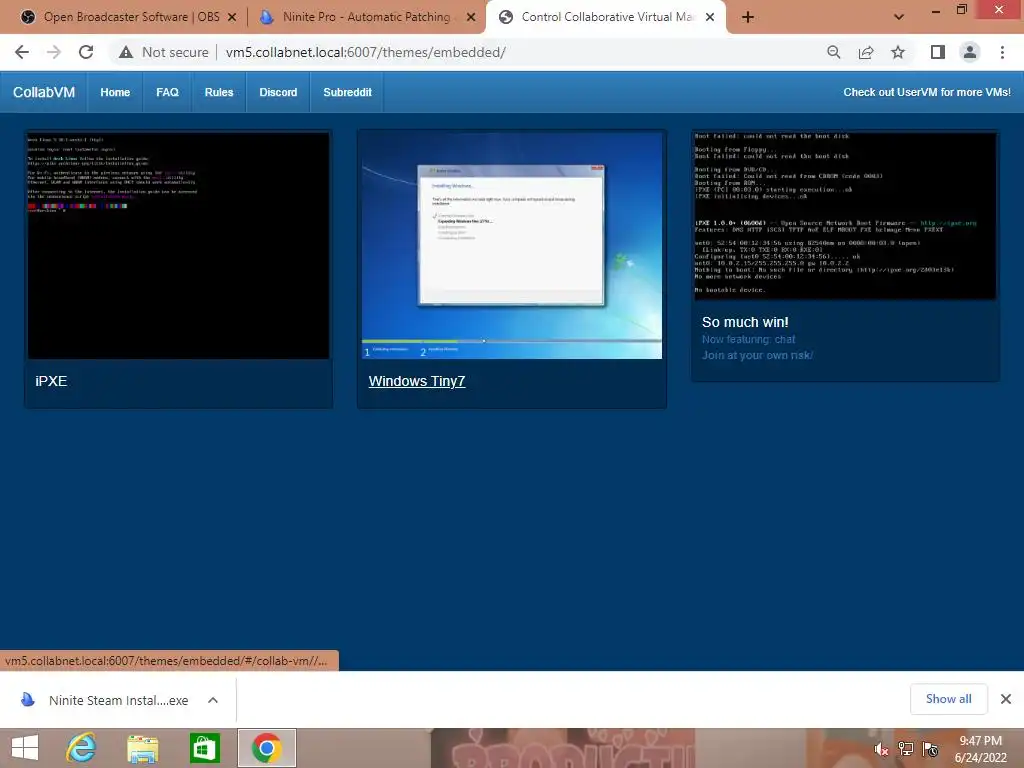Close the downloads bar
This screenshot has height=768, width=1024.
[x=1006, y=699]
